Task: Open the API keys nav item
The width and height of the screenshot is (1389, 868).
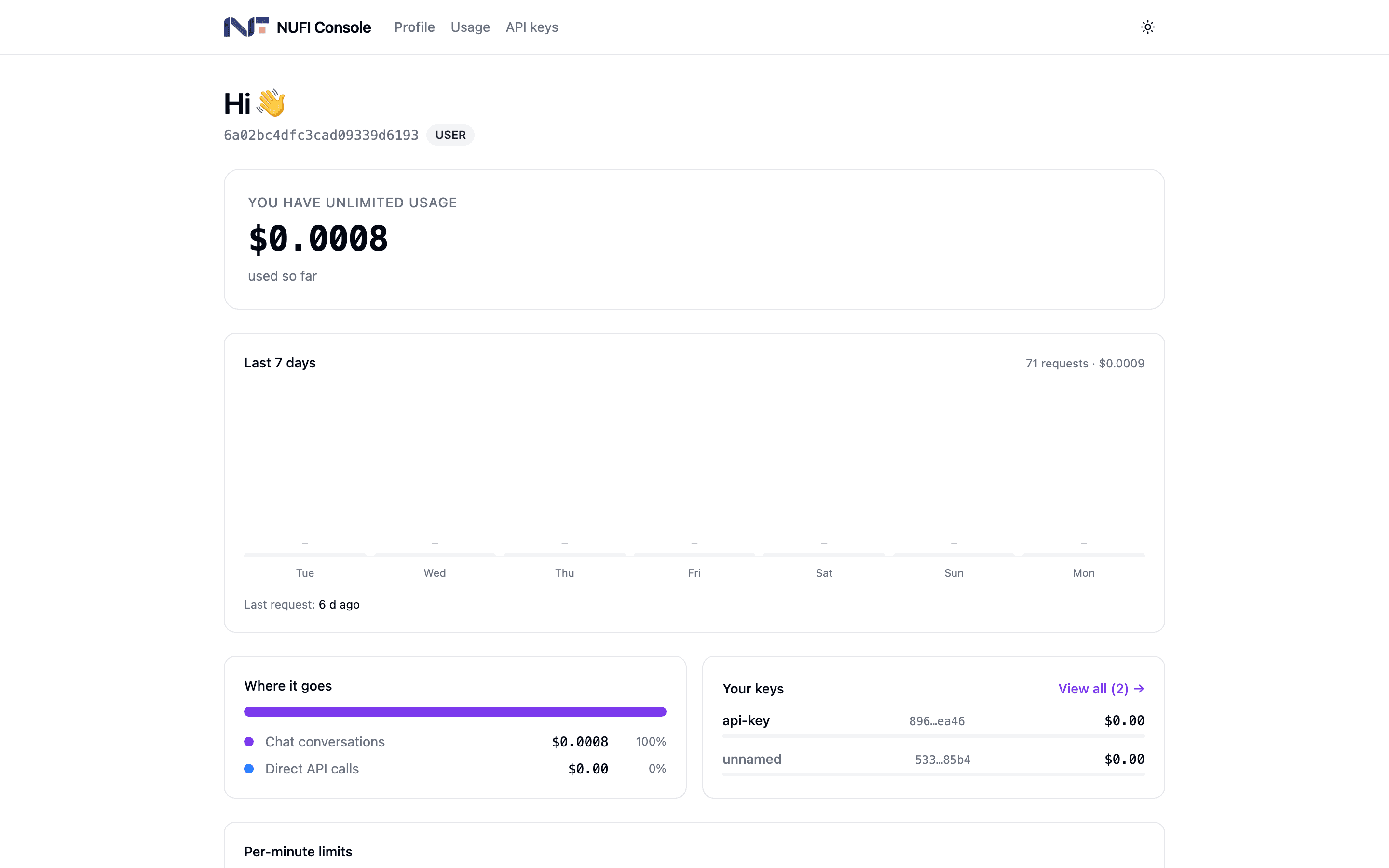Action: [531, 27]
